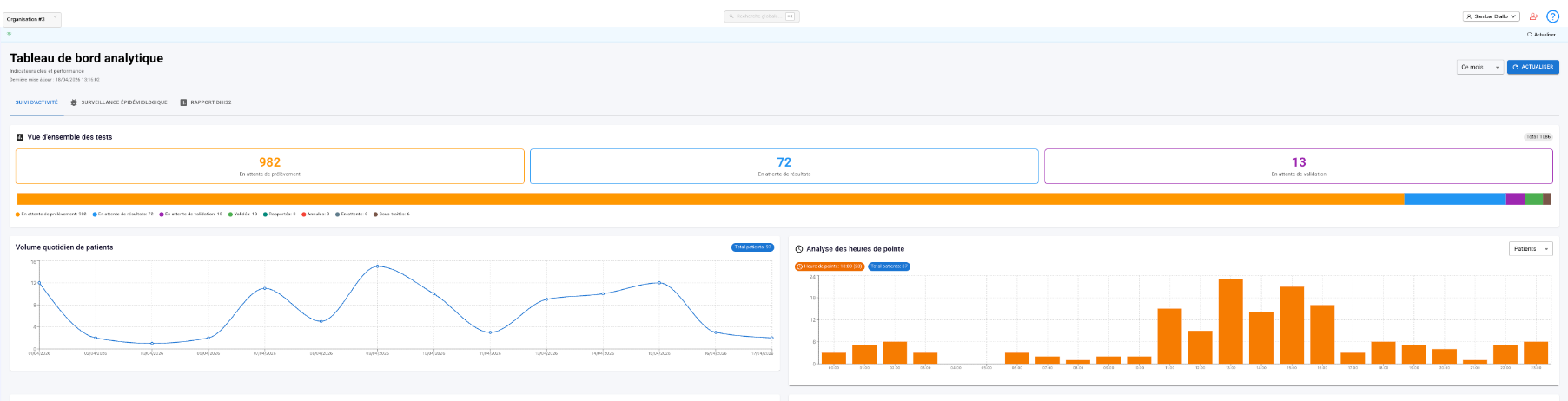Click the purple segment of the status bar

pos(1515,199)
